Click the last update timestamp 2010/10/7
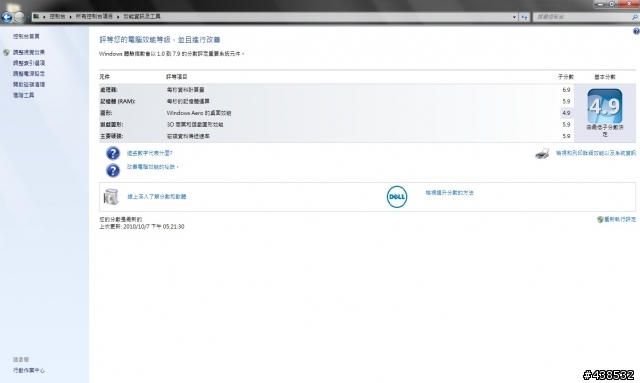 pos(142,227)
